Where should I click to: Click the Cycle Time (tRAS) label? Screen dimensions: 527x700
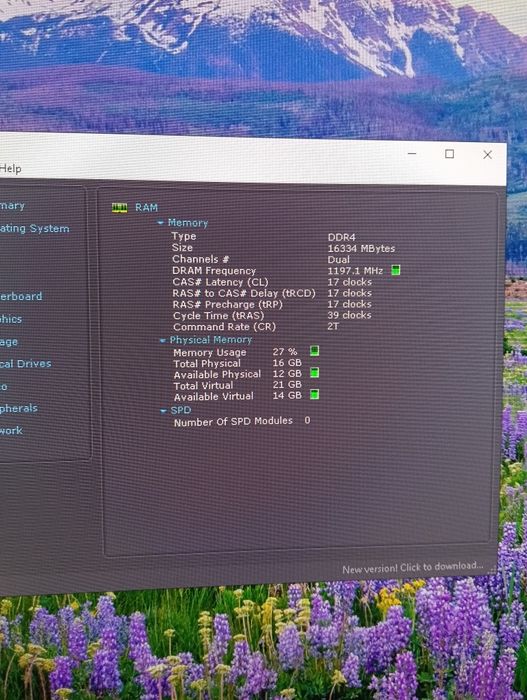tap(219, 316)
